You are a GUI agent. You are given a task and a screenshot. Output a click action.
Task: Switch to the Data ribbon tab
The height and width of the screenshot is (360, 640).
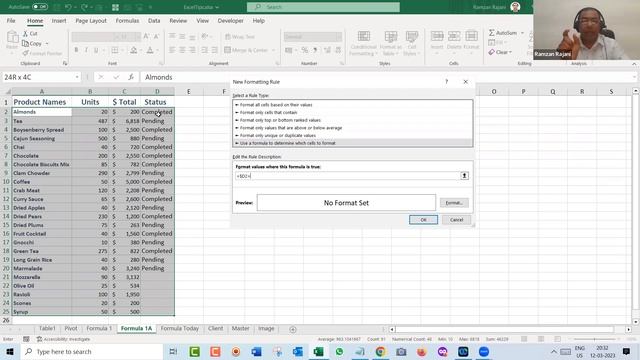pyautogui.click(x=154, y=20)
